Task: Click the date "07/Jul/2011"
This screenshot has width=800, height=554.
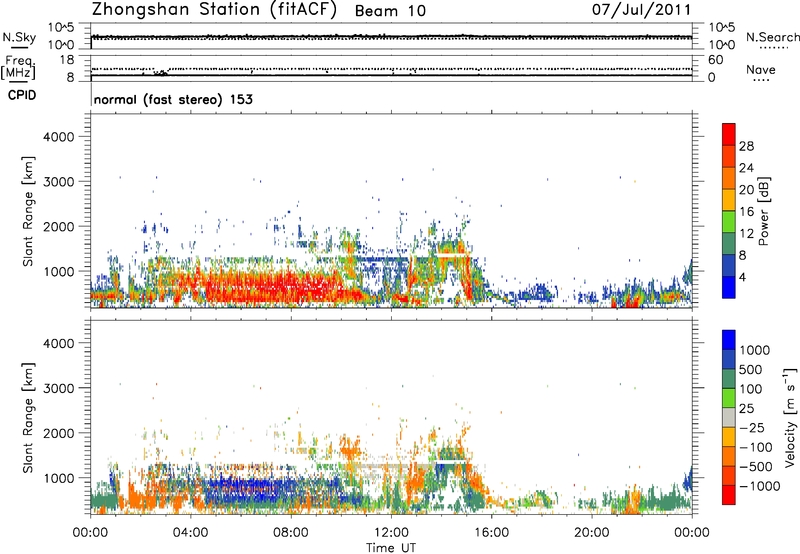Action: [641, 10]
